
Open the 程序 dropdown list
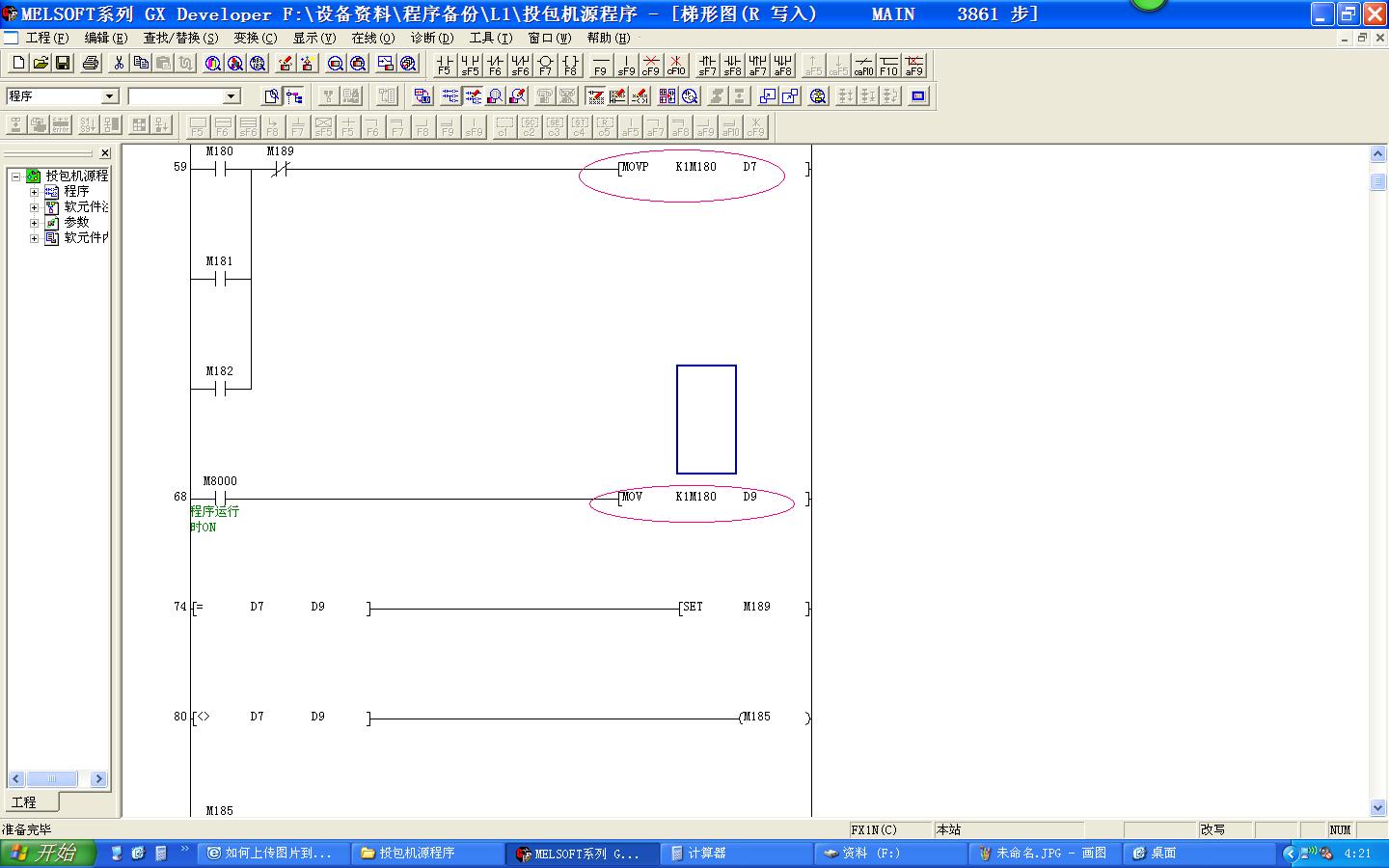[x=109, y=96]
